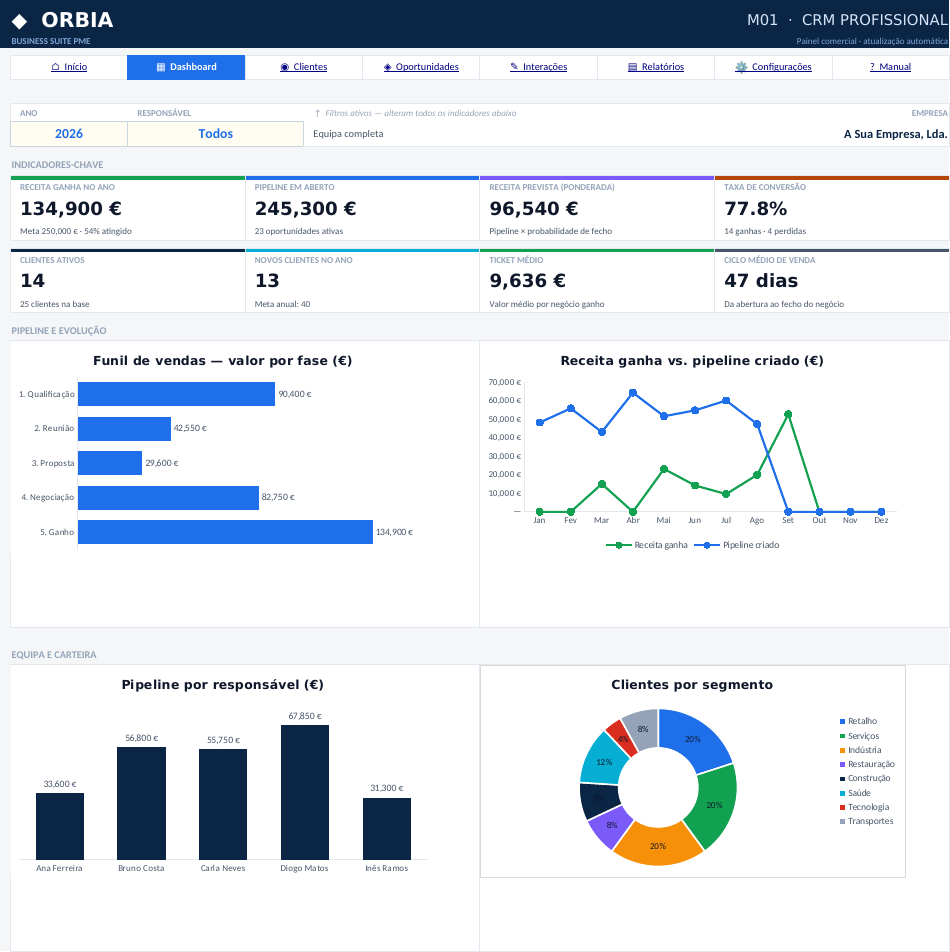Click the Carla Neves pipeline bar
The image size is (950, 952).
click(223, 804)
